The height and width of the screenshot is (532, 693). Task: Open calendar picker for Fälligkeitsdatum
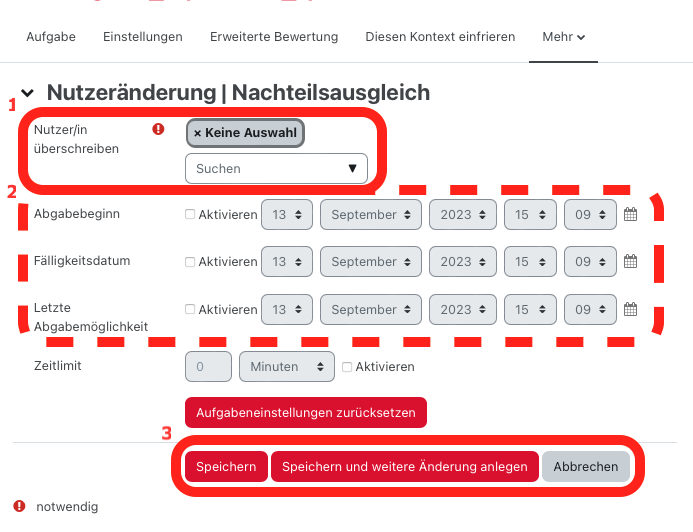[x=630, y=262]
